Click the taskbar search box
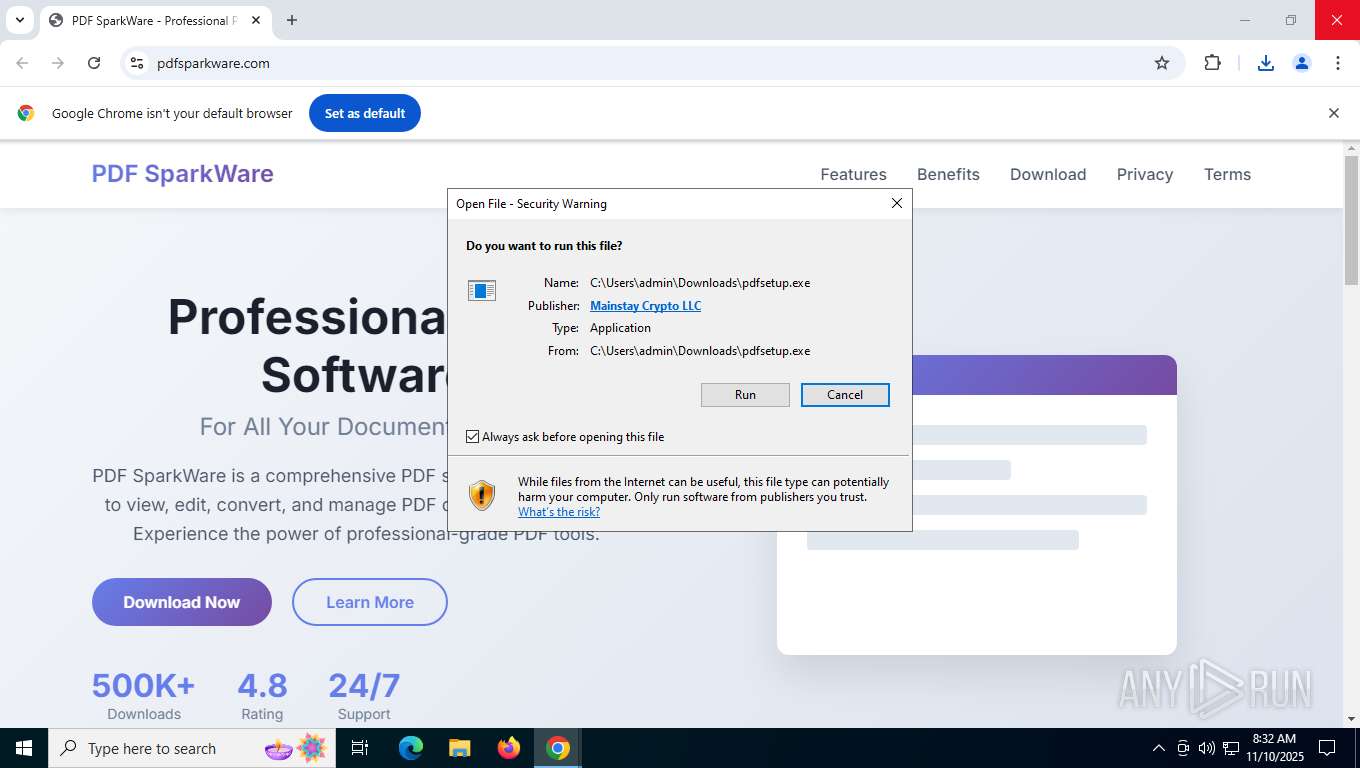 (x=193, y=748)
